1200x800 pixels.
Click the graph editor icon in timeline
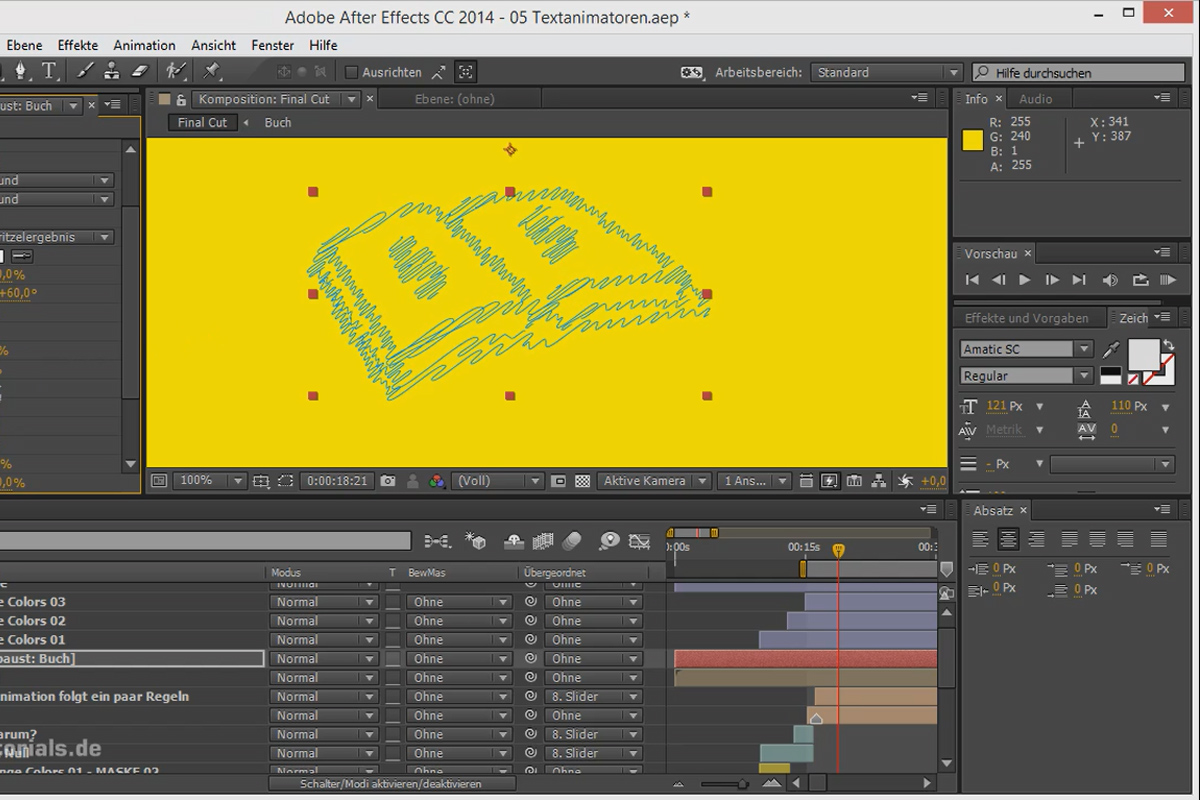click(x=639, y=541)
